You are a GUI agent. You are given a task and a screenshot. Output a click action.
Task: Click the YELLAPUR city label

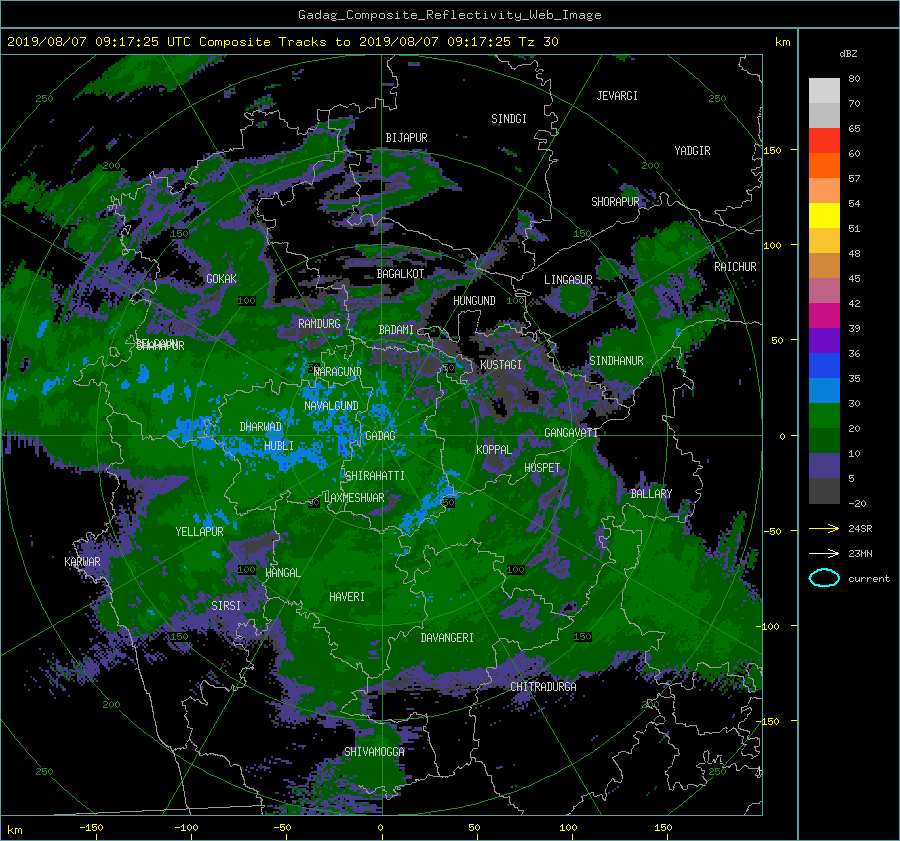point(199,532)
